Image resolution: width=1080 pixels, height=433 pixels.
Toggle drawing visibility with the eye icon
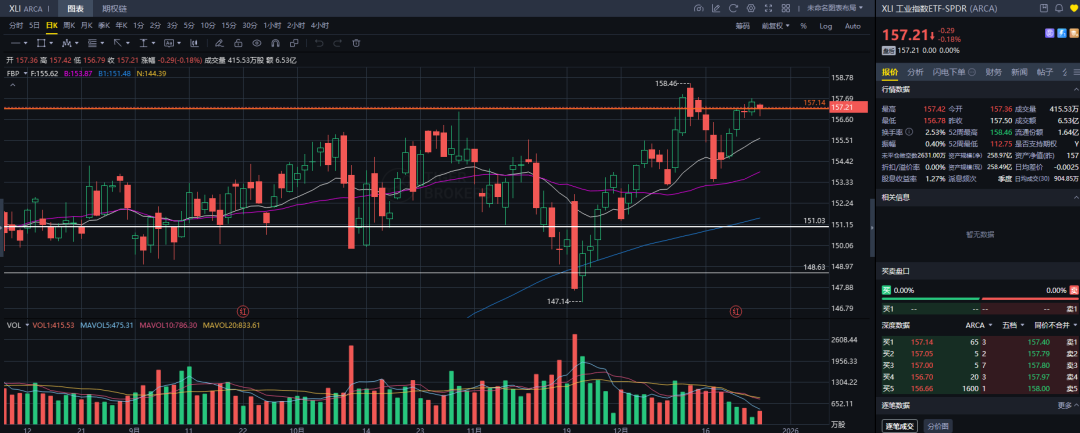[258, 43]
